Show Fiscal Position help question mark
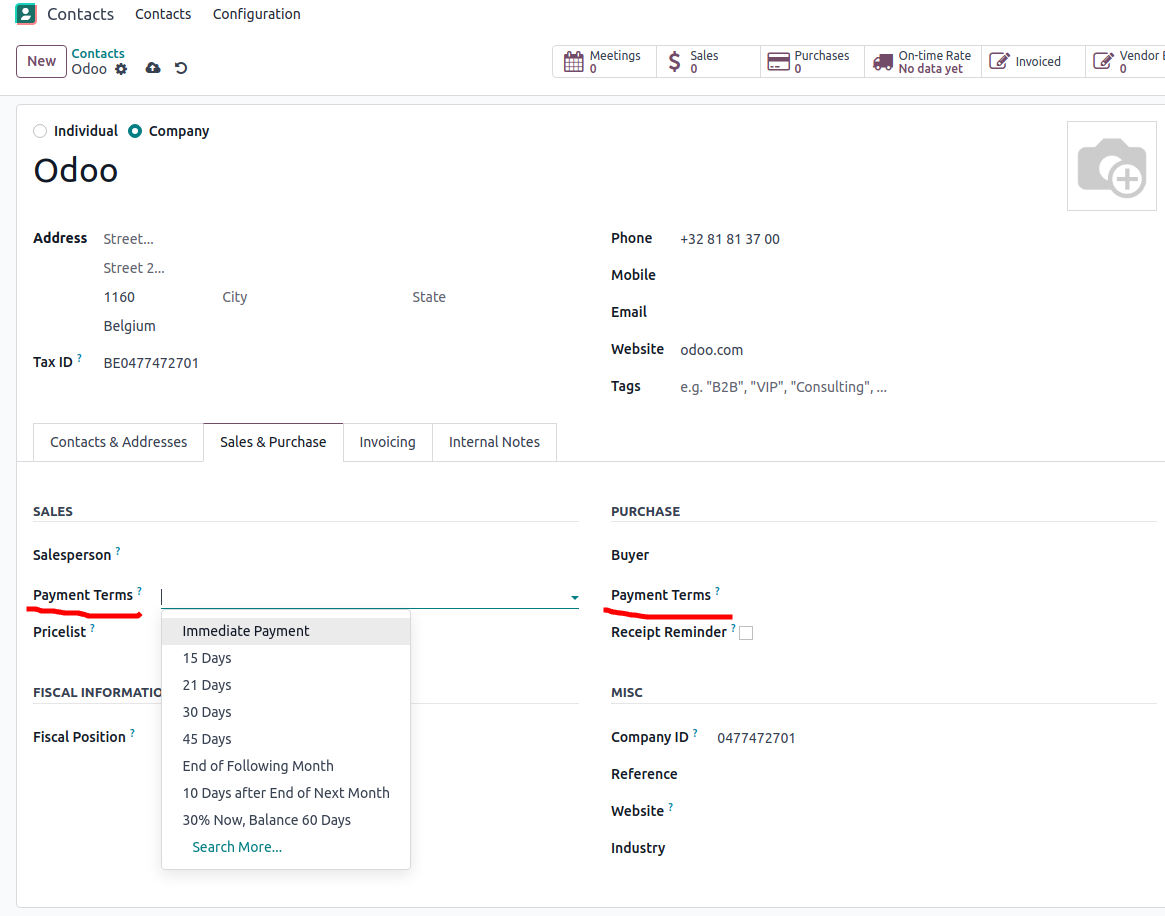1165x916 pixels. point(132,733)
